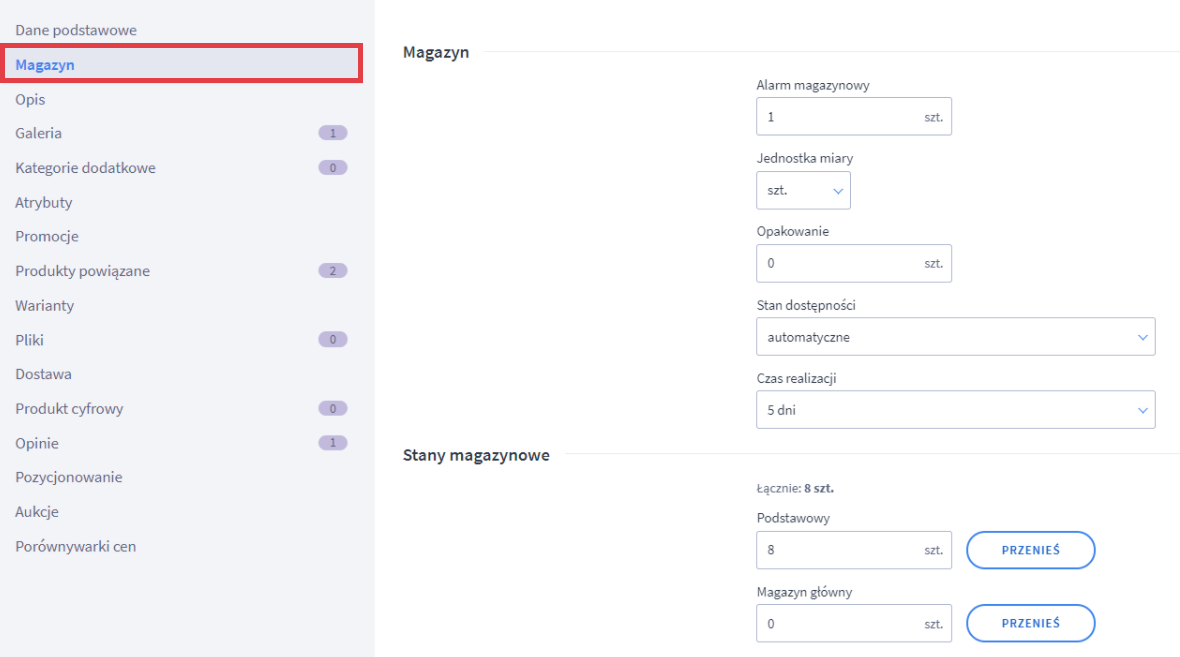
Task: Open Galeria in the sidebar
Action: 38,133
